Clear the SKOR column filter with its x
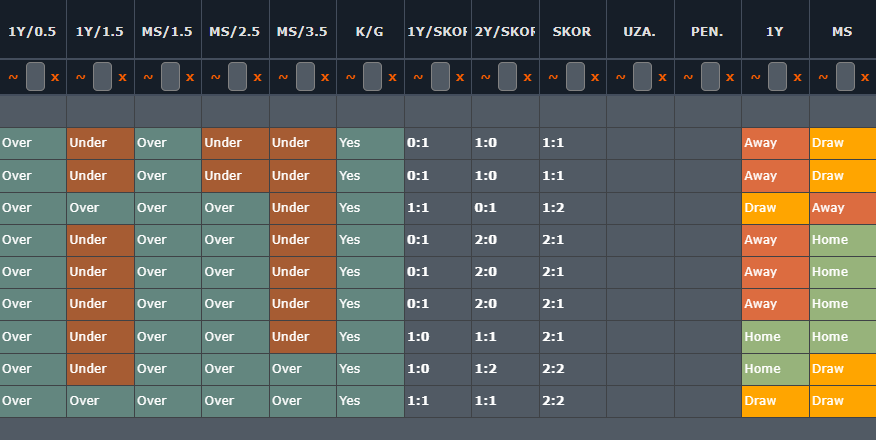This screenshot has width=876, height=440. point(595,77)
